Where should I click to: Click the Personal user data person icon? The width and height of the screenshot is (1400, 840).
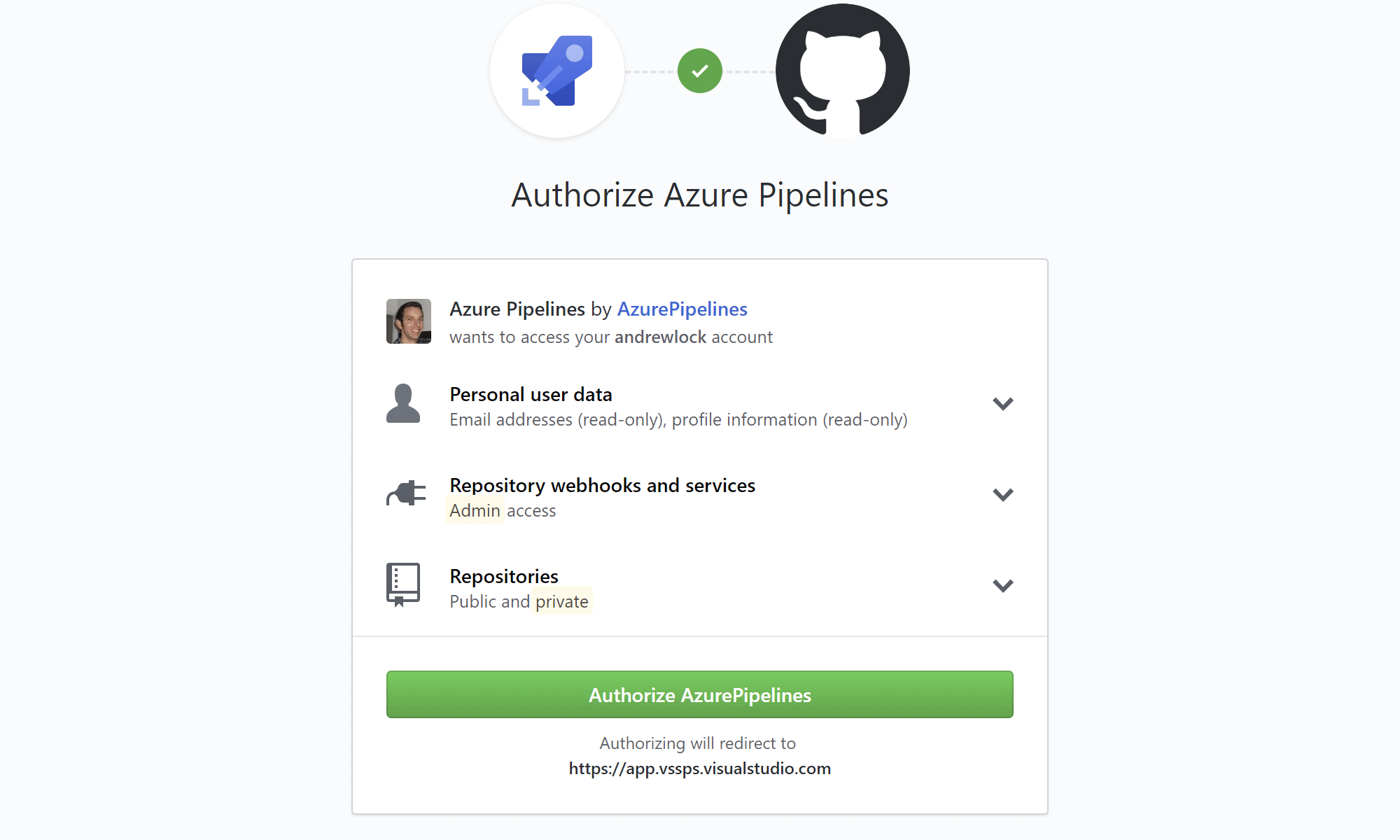coord(403,403)
